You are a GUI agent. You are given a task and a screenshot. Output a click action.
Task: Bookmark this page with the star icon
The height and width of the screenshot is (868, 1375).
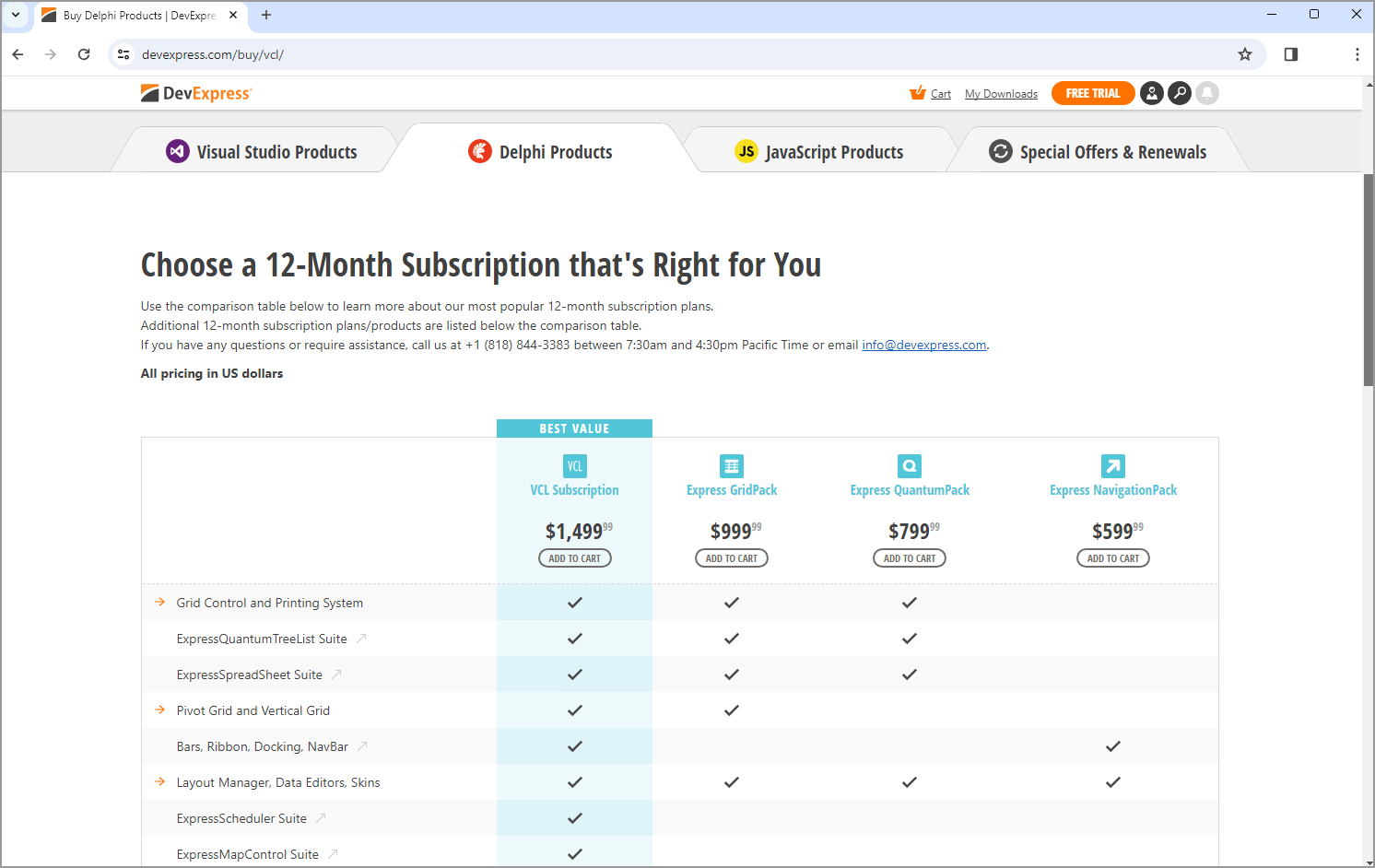(x=1244, y=54)
